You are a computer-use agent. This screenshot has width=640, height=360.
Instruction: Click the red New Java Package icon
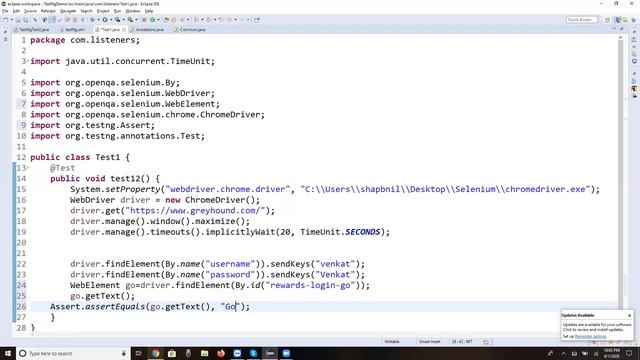pos(144,20)
